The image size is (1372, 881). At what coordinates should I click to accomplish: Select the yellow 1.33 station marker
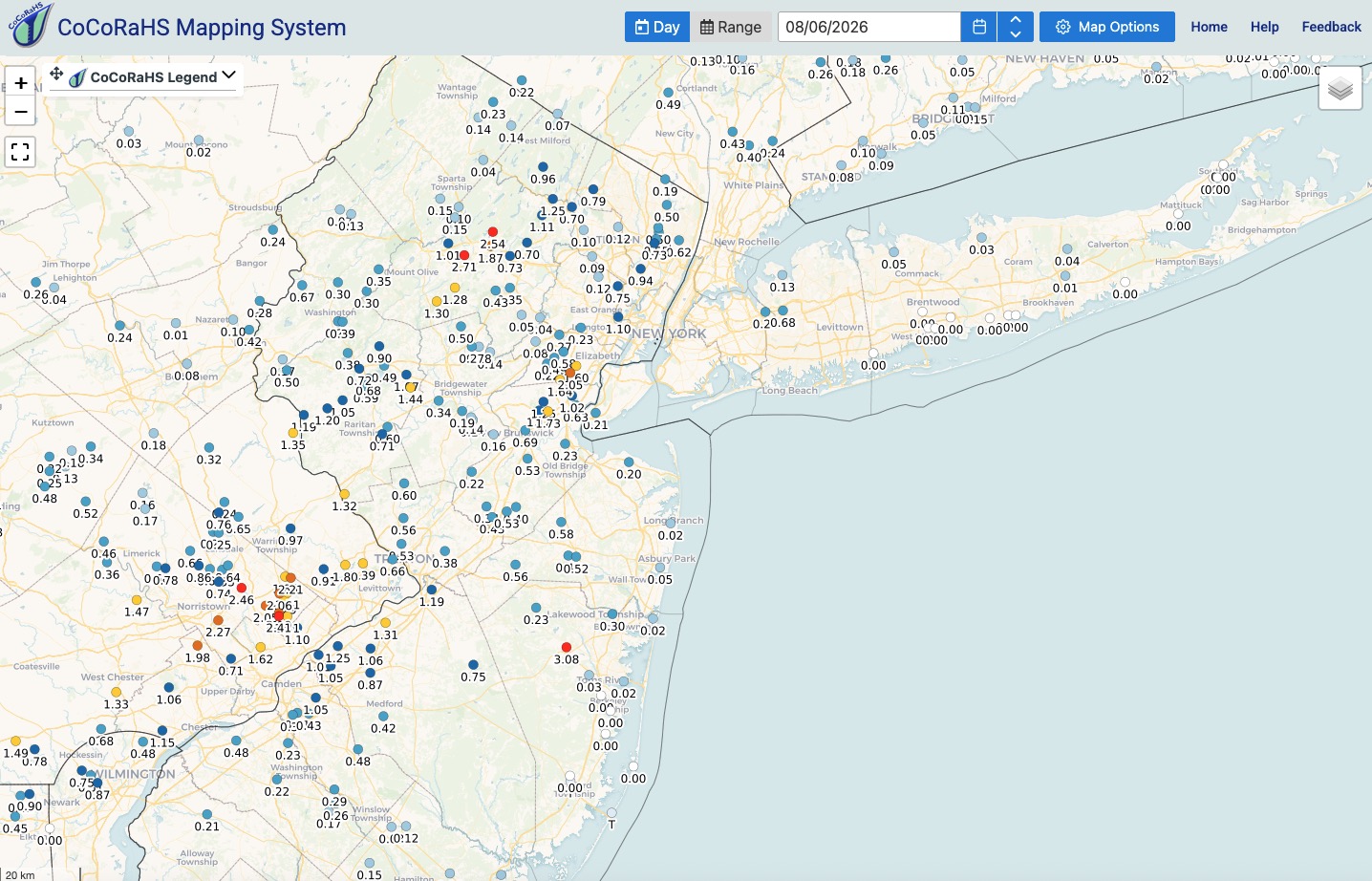pos(116,692)
